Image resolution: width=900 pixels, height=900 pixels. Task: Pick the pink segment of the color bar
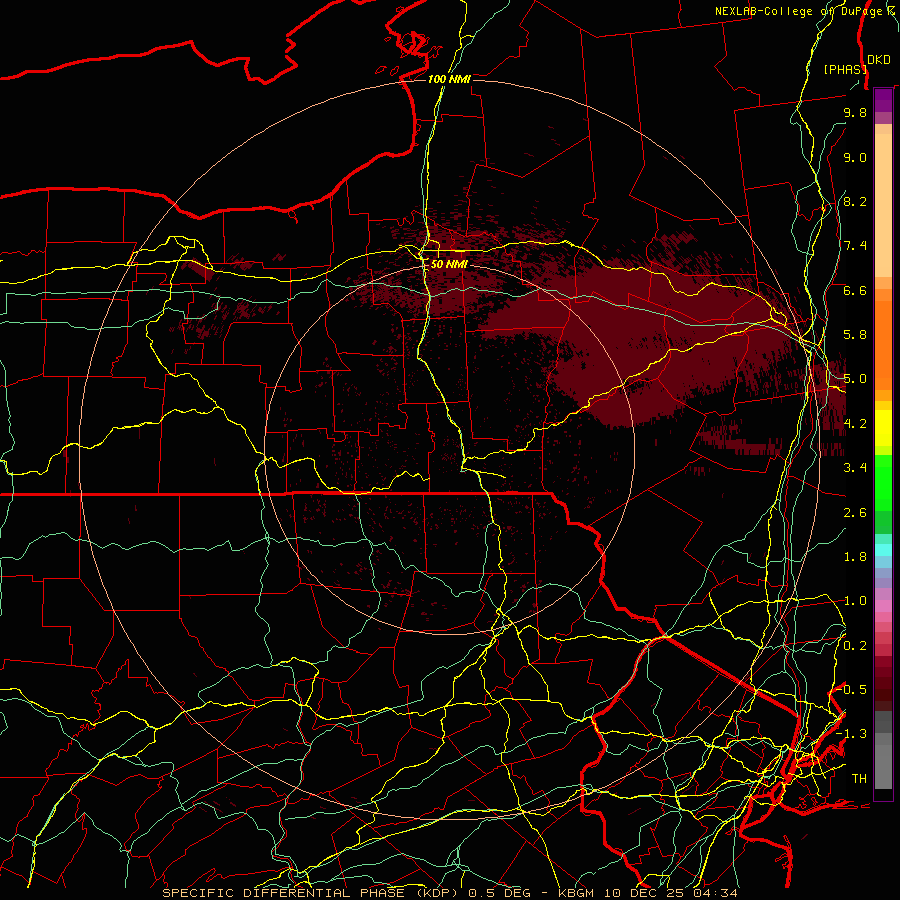click(x=883, y=606)
